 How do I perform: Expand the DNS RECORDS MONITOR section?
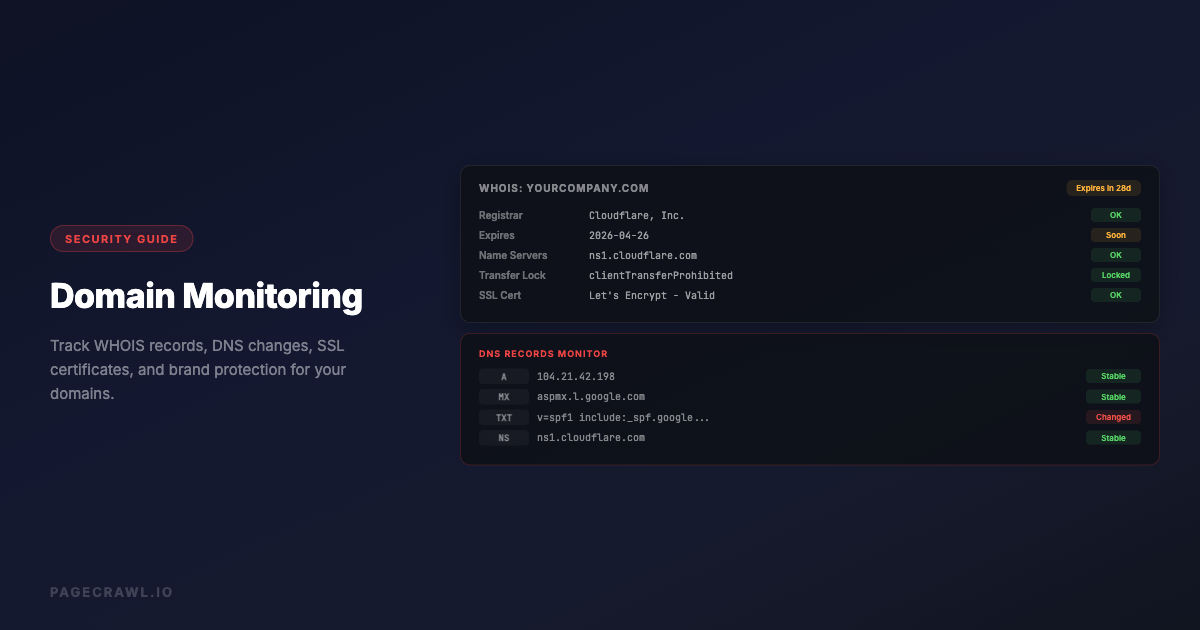pos(543,353)
